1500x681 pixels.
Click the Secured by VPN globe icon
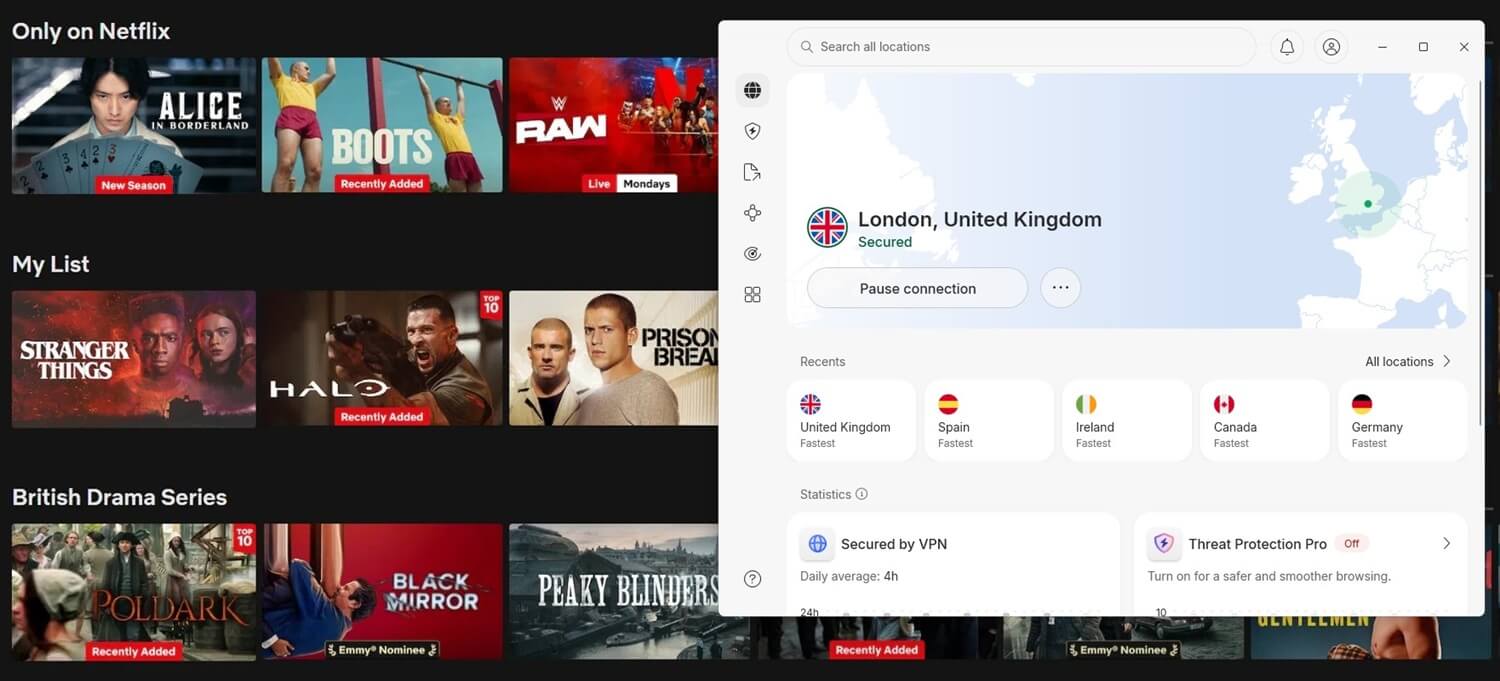pos(817,544)
